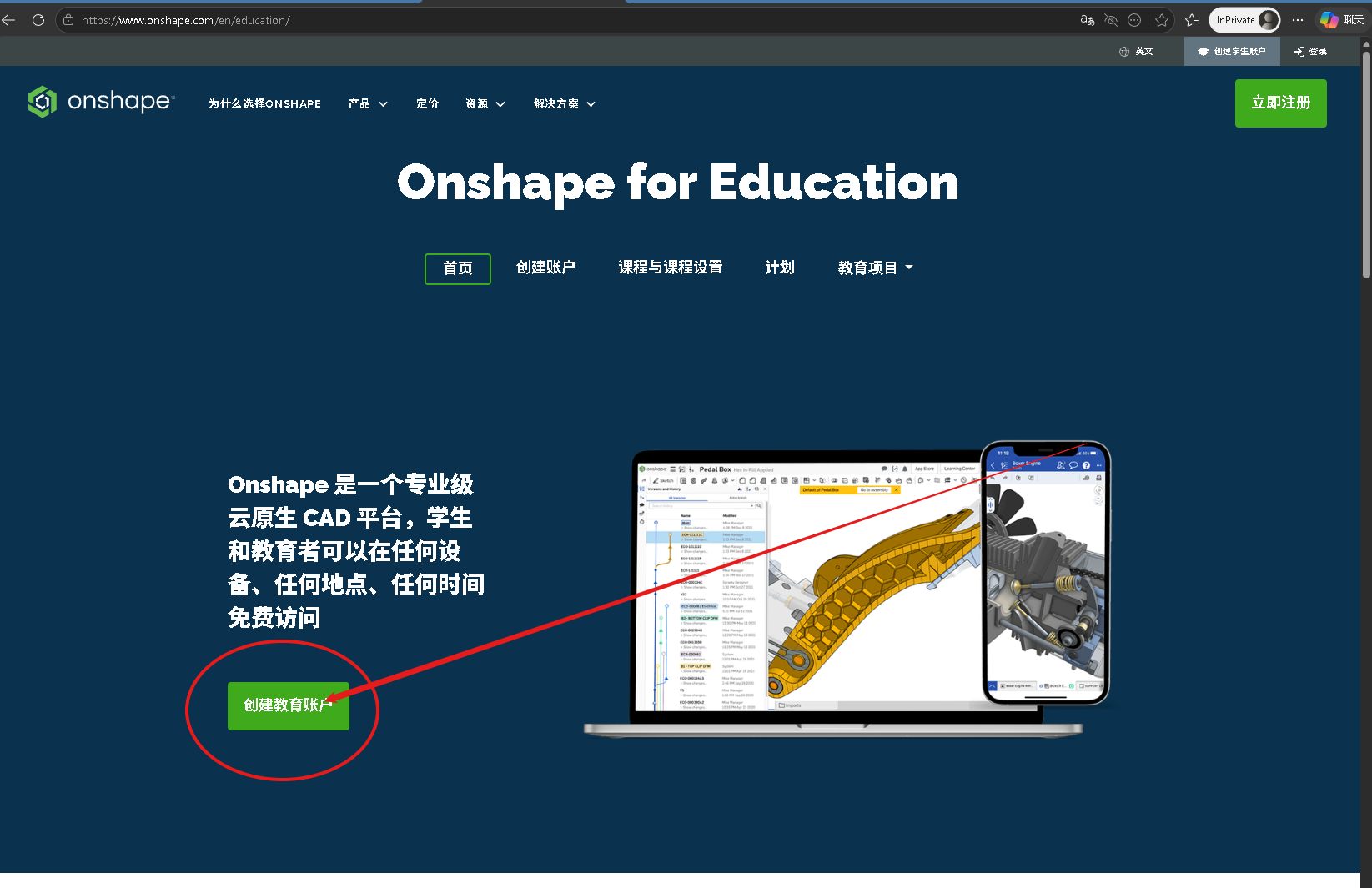Click the green 立即注册 button
1372x888 pixels.
click(1281, 103)
